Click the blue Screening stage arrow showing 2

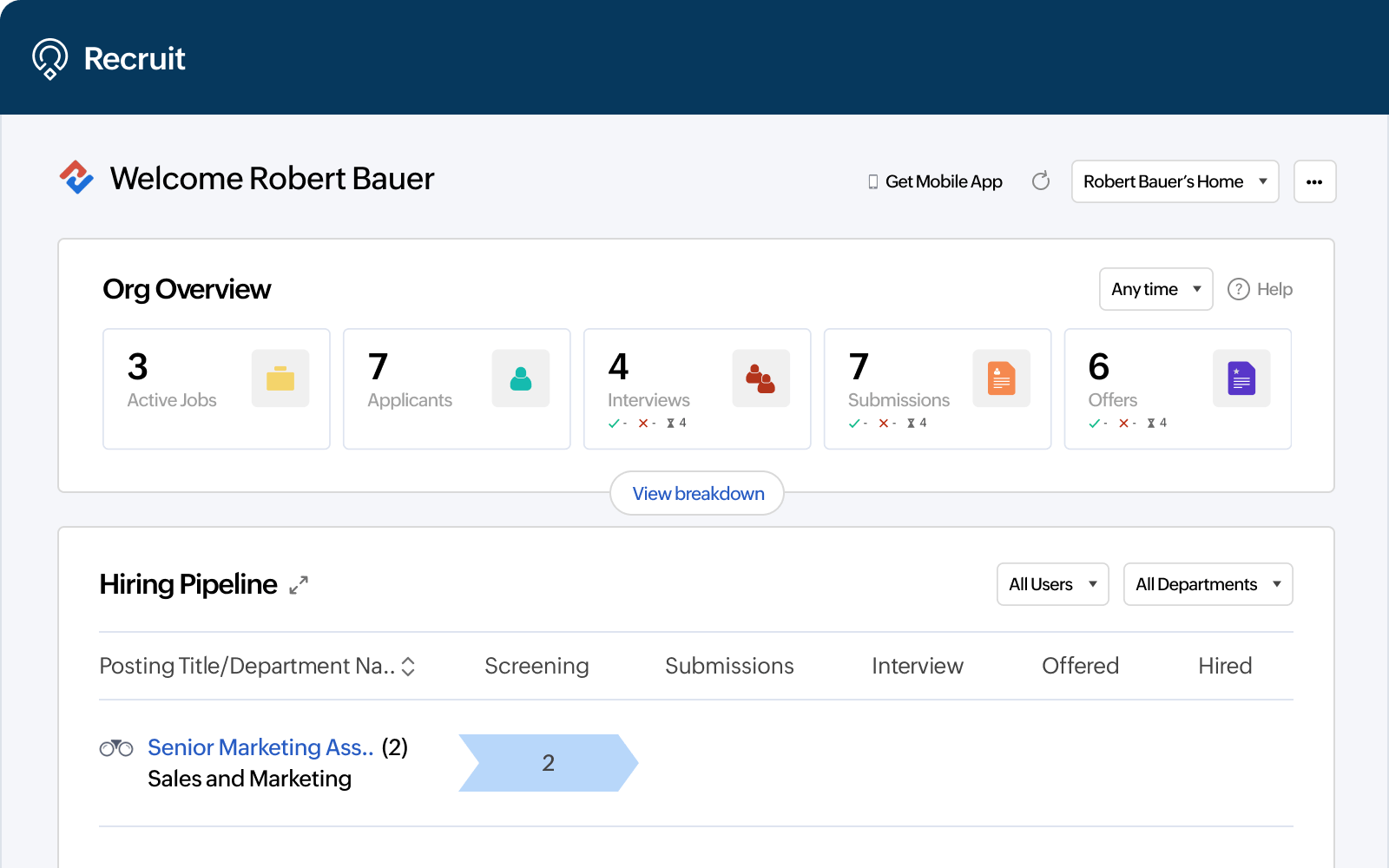click(548, 762)
